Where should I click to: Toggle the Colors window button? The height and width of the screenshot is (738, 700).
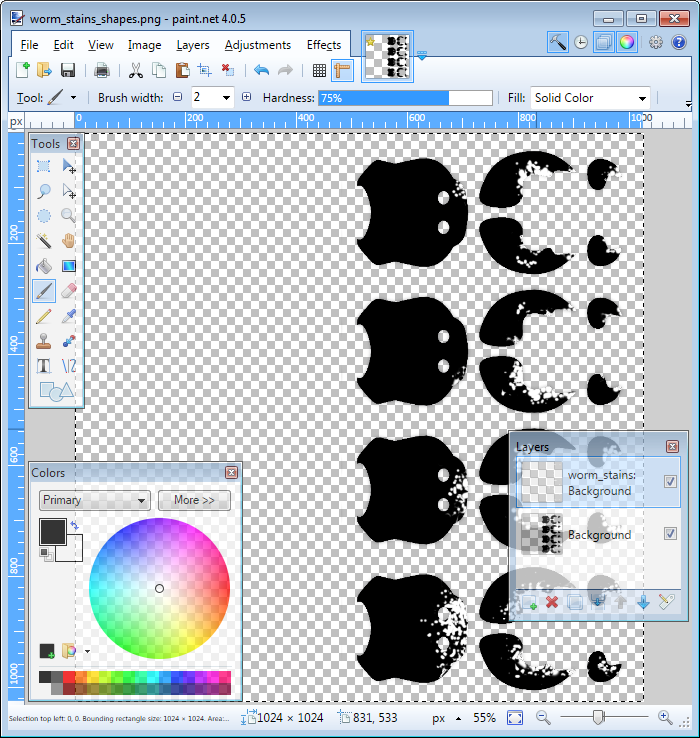pos(627,42)
